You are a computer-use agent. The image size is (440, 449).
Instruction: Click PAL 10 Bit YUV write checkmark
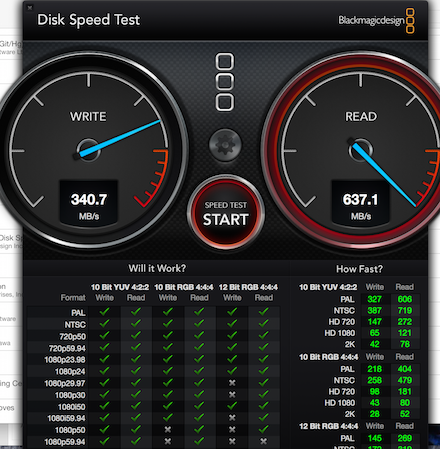tap(104, 312)
